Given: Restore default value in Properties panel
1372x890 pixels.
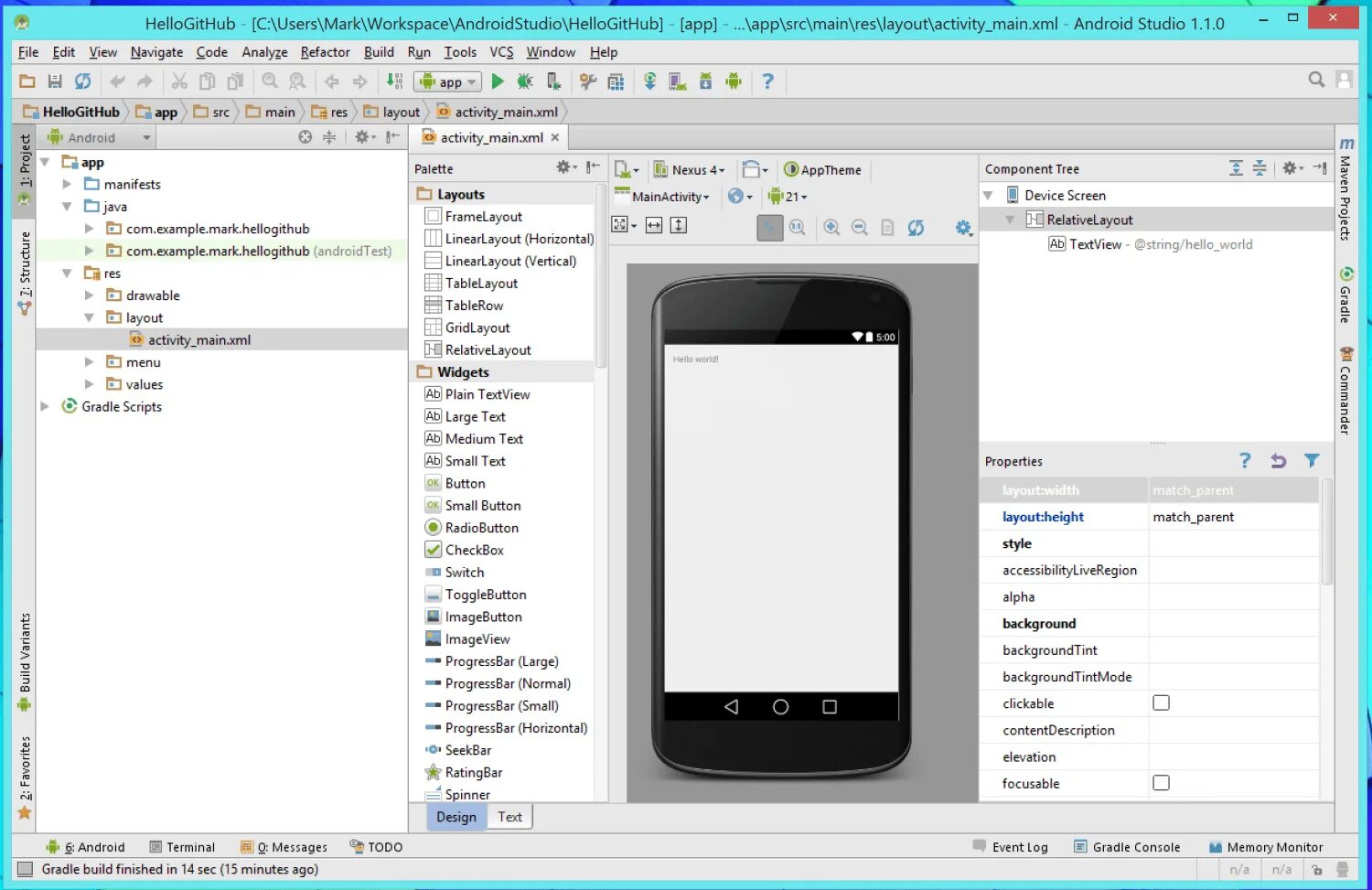Looking at the screenshot, I should tap(1278, 461).
